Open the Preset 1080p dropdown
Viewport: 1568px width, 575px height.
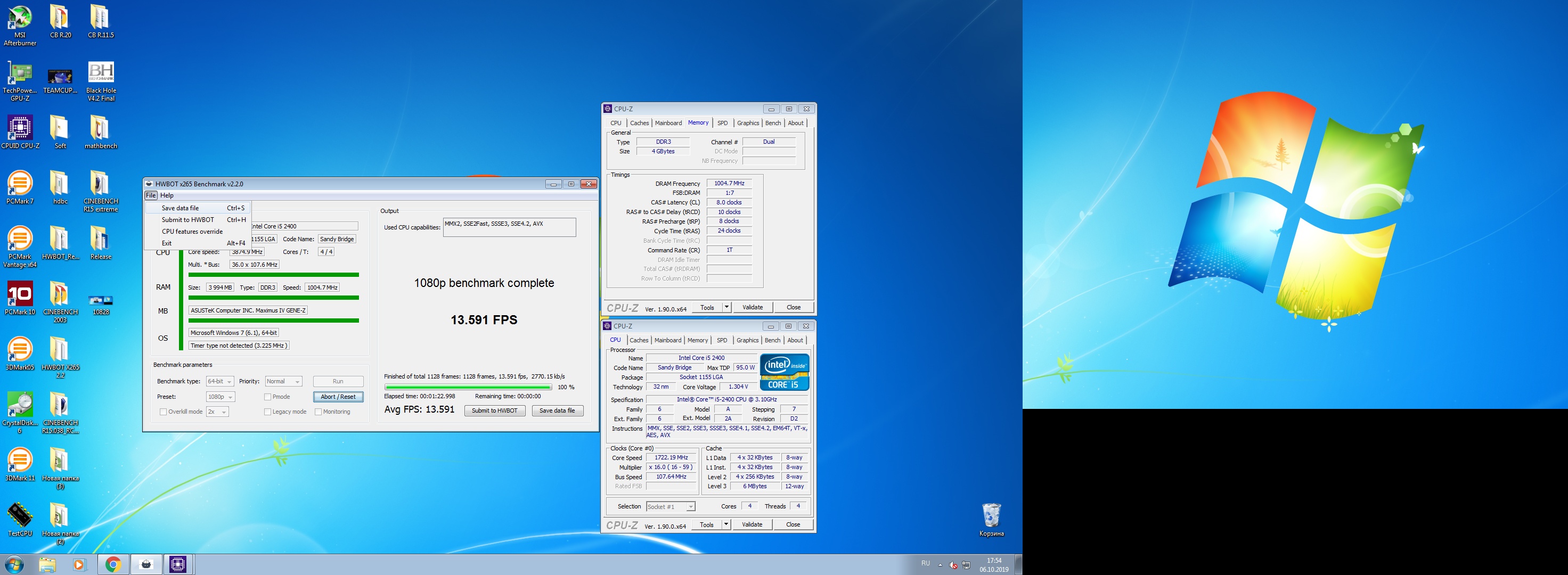(x=221, y=397)
